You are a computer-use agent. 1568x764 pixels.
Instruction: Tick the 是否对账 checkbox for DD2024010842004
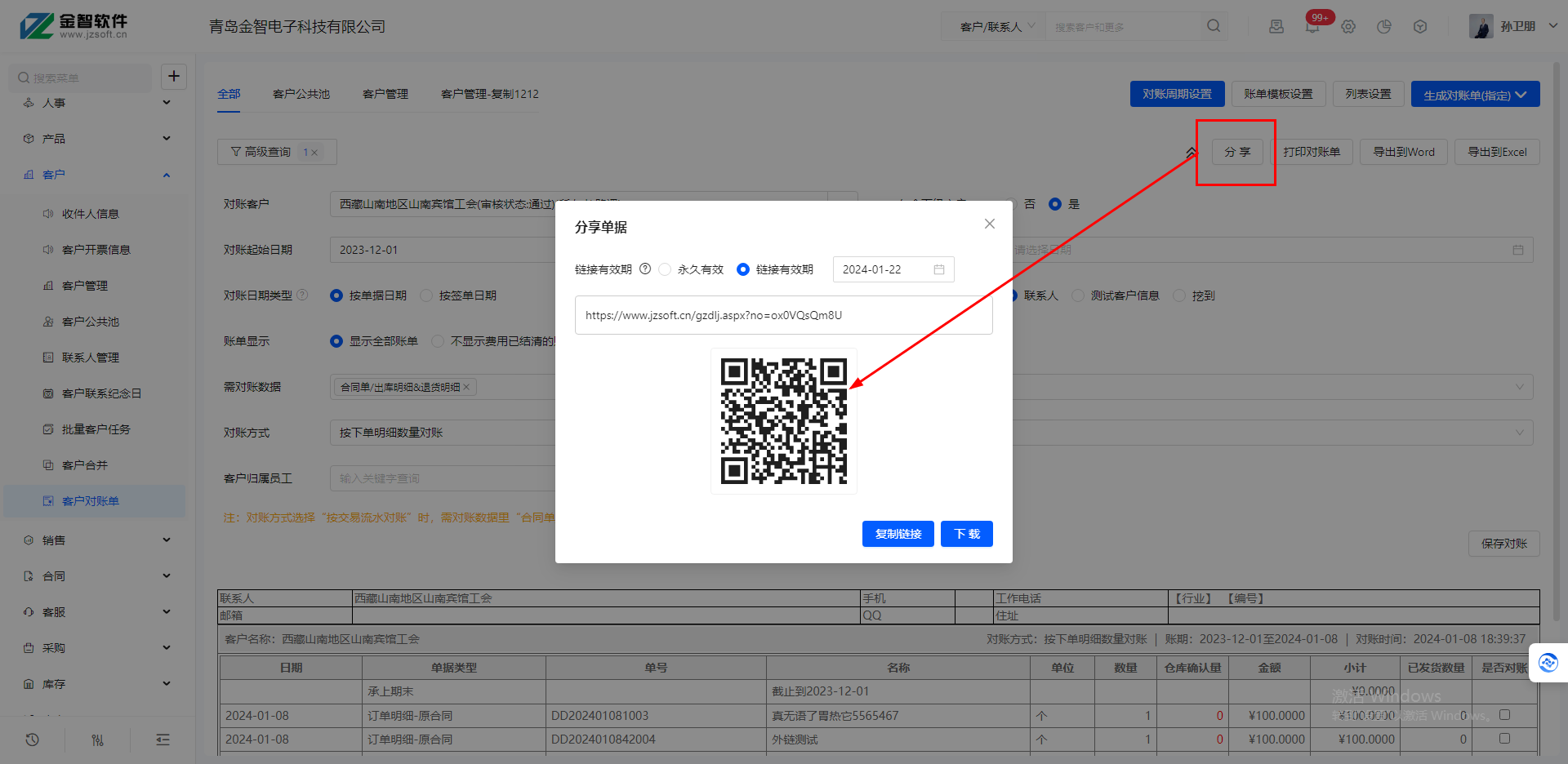coord(1505,738)
